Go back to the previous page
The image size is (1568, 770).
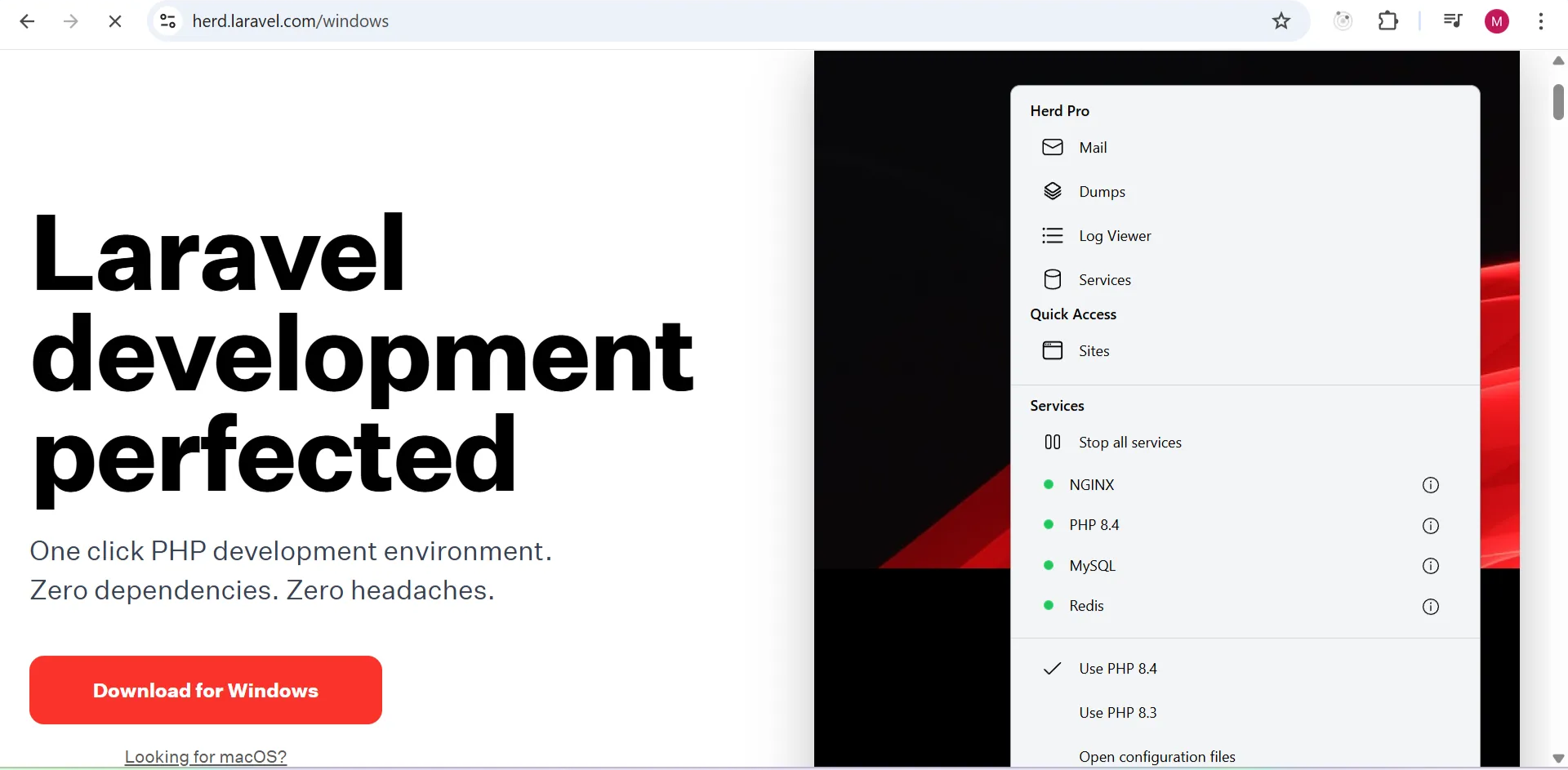coord(27,22)
